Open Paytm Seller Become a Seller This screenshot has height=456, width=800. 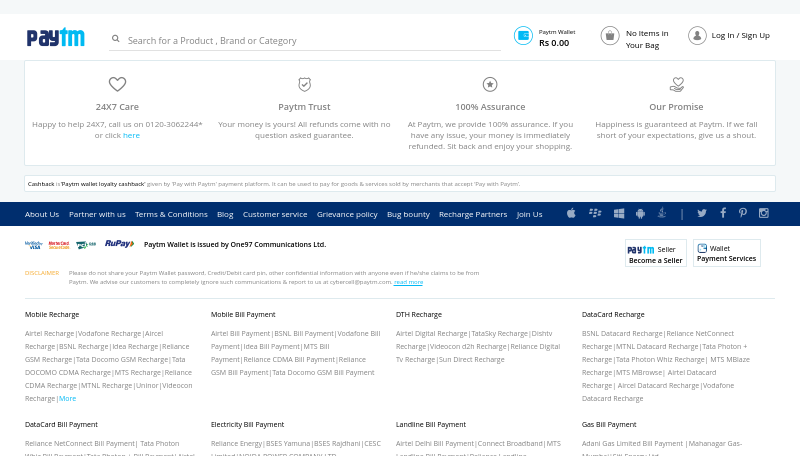(656, 253)
